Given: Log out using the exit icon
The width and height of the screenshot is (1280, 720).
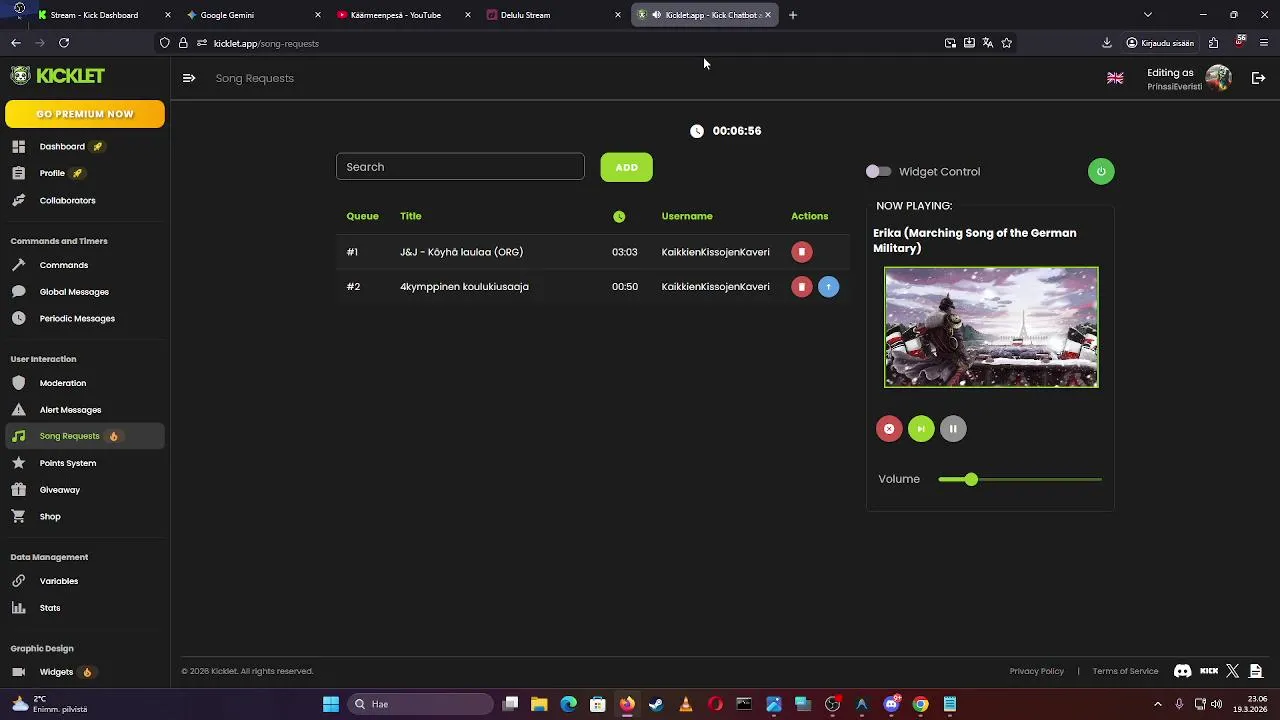Looking at the screenshot, I should (x=1259, y=78).
